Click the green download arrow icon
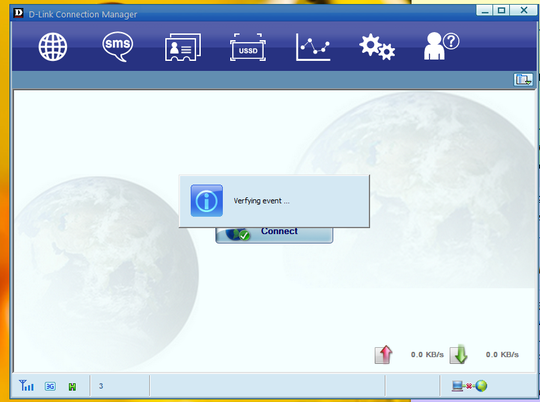 (458, 354)
